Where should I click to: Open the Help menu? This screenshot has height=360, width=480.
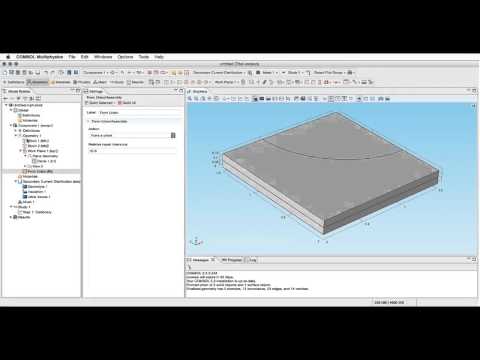click(159, 57)
